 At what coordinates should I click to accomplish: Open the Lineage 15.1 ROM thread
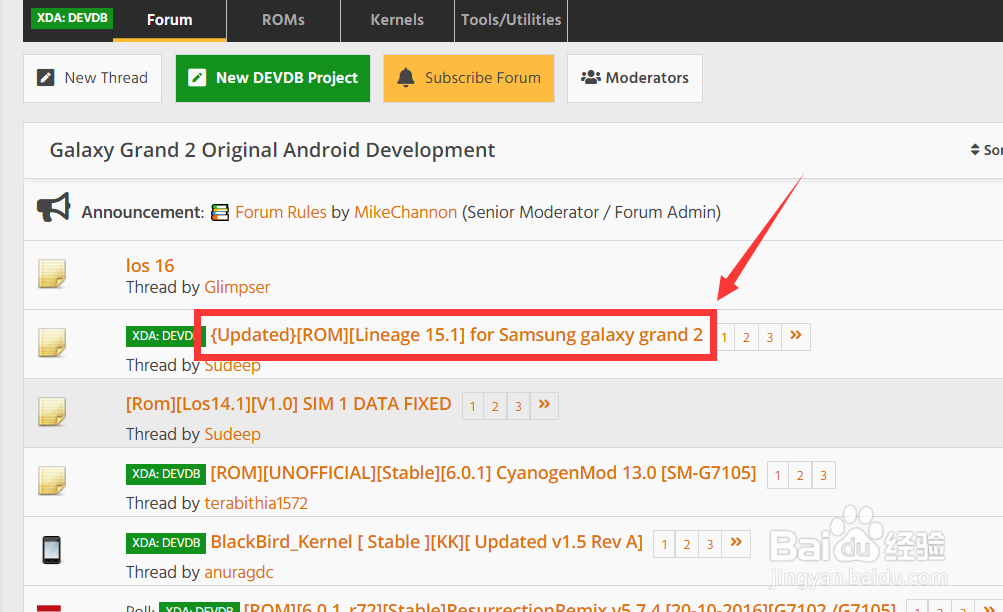pyautogui.click(x=456, y=335)
